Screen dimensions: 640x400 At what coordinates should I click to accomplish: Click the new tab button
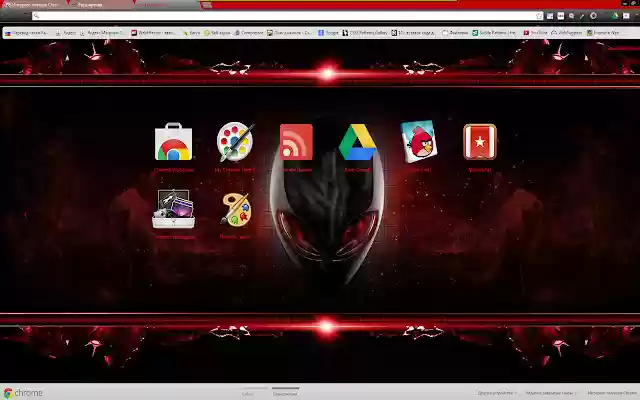[207, 5]
